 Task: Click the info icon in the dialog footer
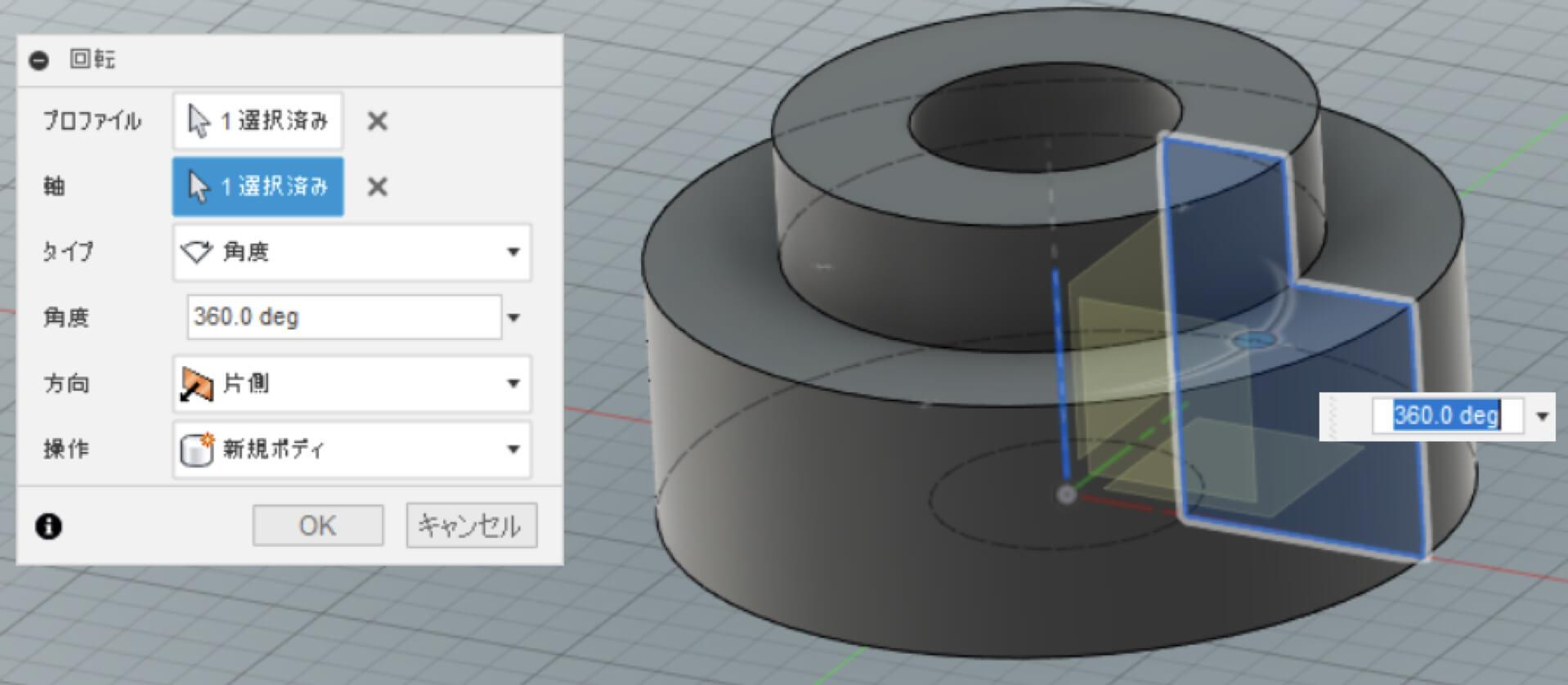pyautogui.click(x=48, y=526)
